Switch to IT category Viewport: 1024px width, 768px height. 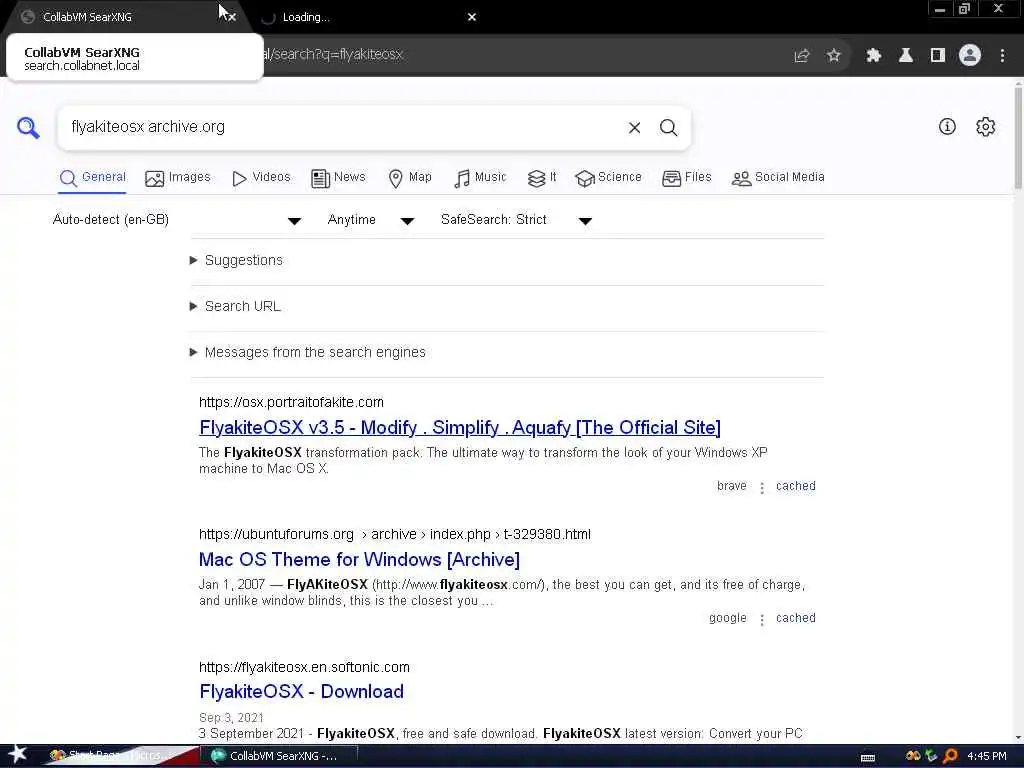tap(542, 178)
